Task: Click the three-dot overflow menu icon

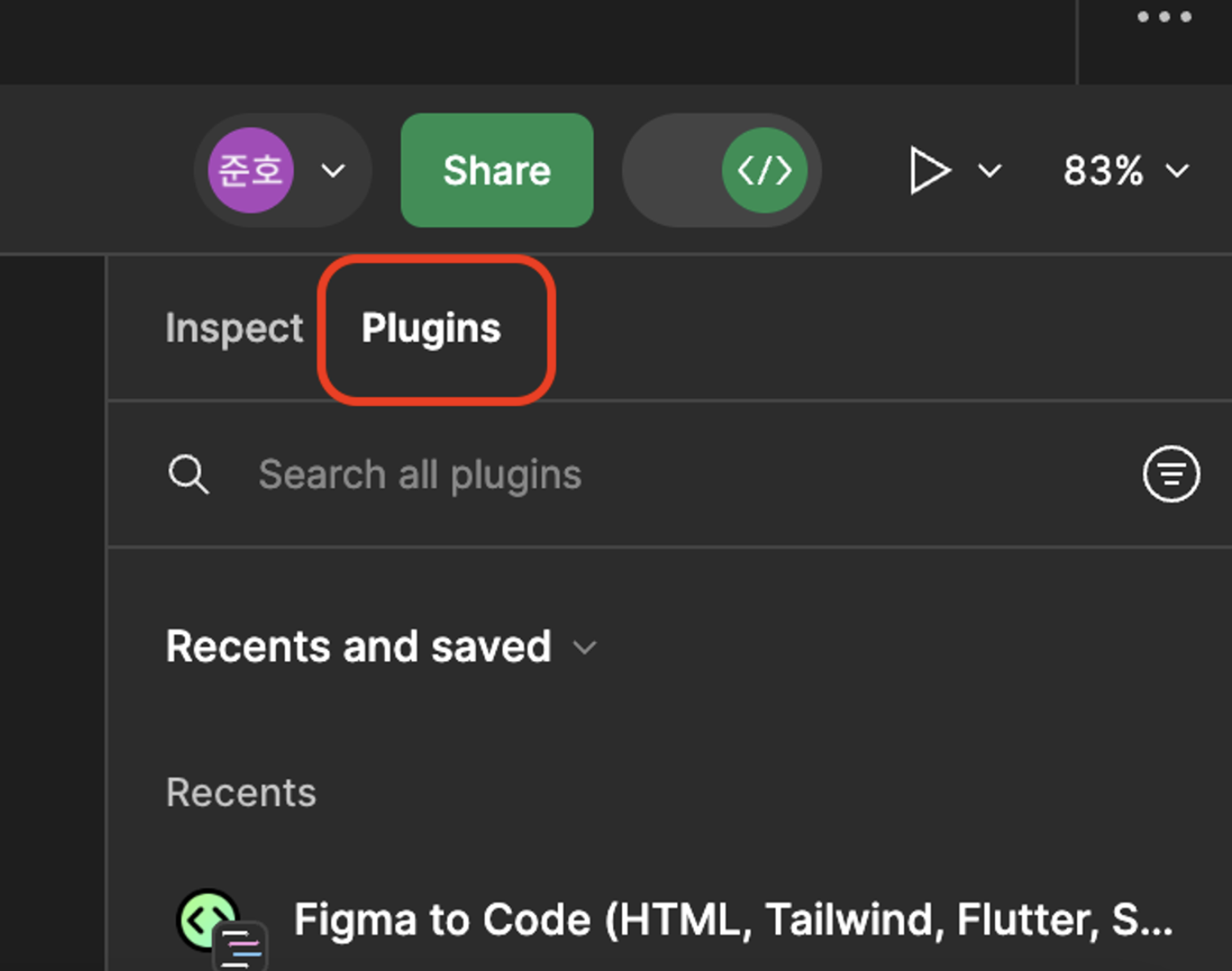Action: pyautogui.click(x=1164, y=16)
